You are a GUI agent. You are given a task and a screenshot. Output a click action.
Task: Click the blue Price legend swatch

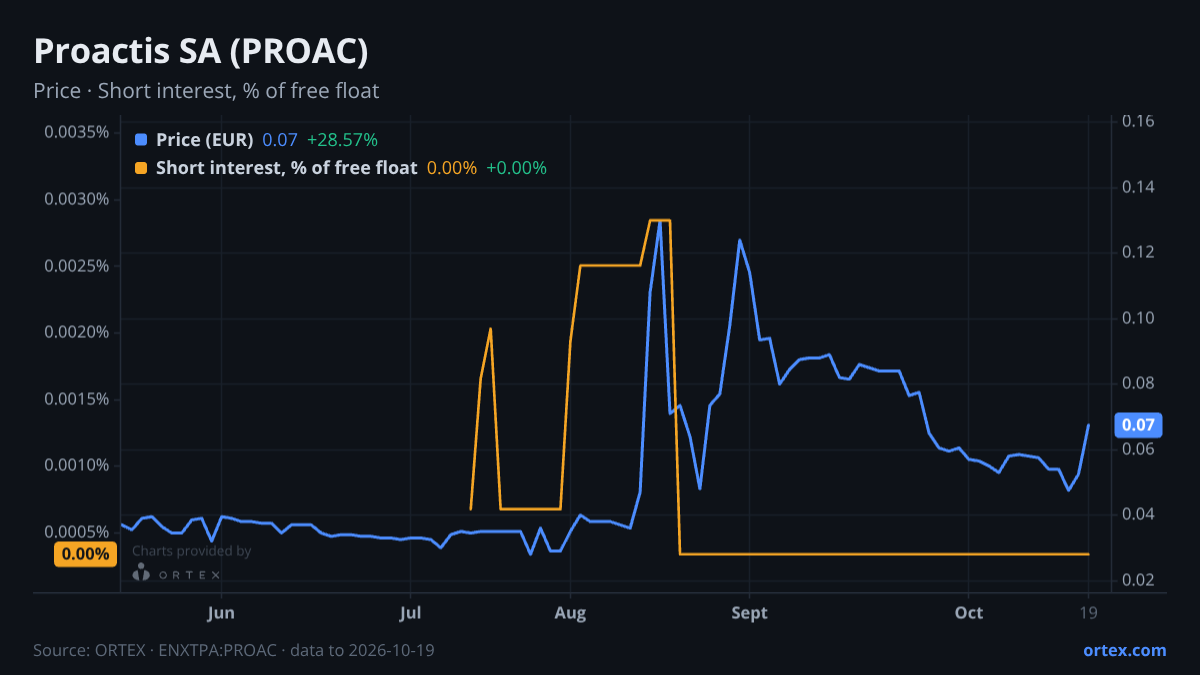(141, 140)
